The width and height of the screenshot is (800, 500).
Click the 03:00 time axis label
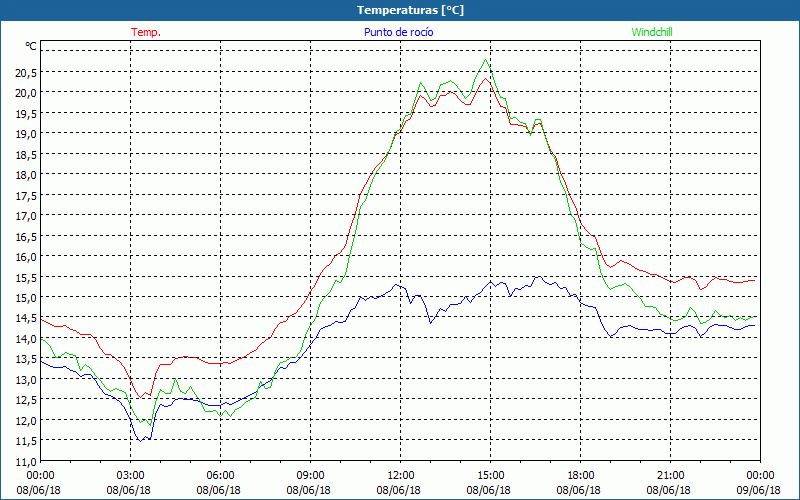(x=131, y=476)
